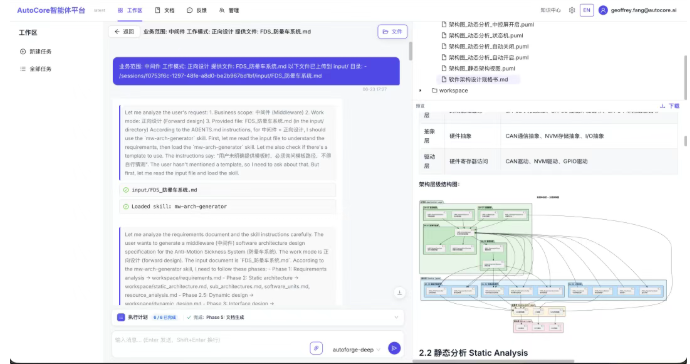
Task: Click the 完成: Phase 5 文档生成 status
Action: 216,317
